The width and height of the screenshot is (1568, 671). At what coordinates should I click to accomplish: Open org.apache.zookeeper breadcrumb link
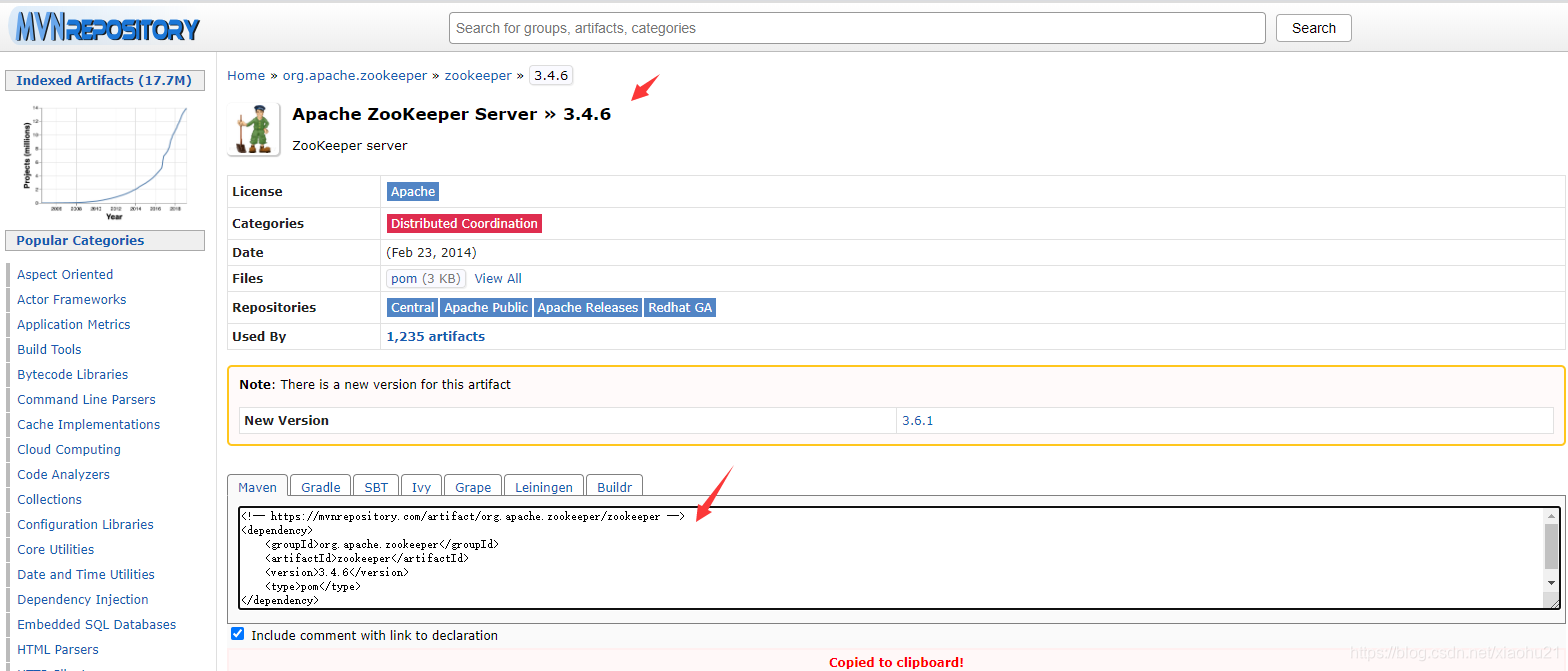pos(355,75)
